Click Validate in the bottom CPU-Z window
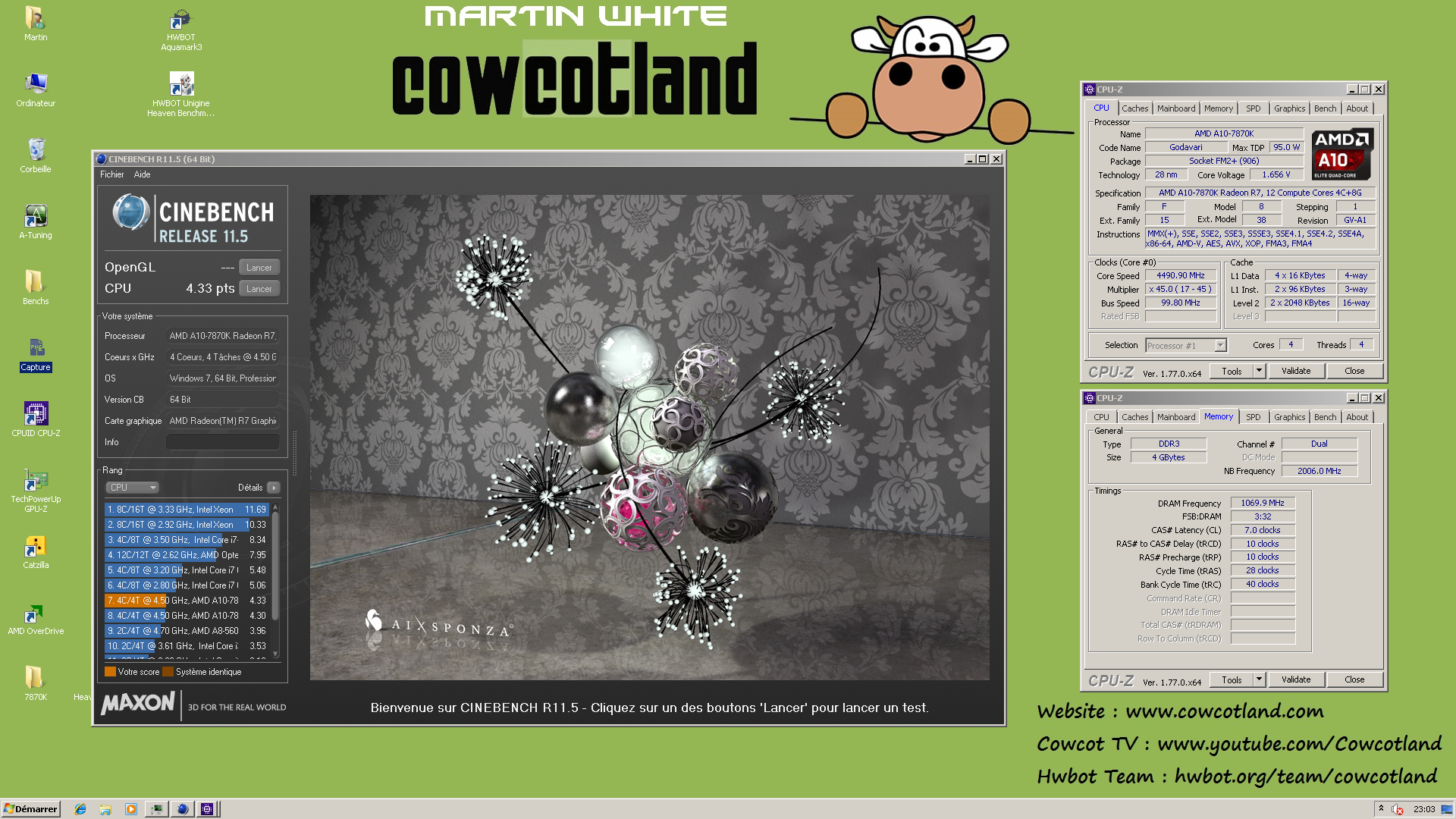This screenshot has height=819, width=1456. click(x=1296, y=679)
